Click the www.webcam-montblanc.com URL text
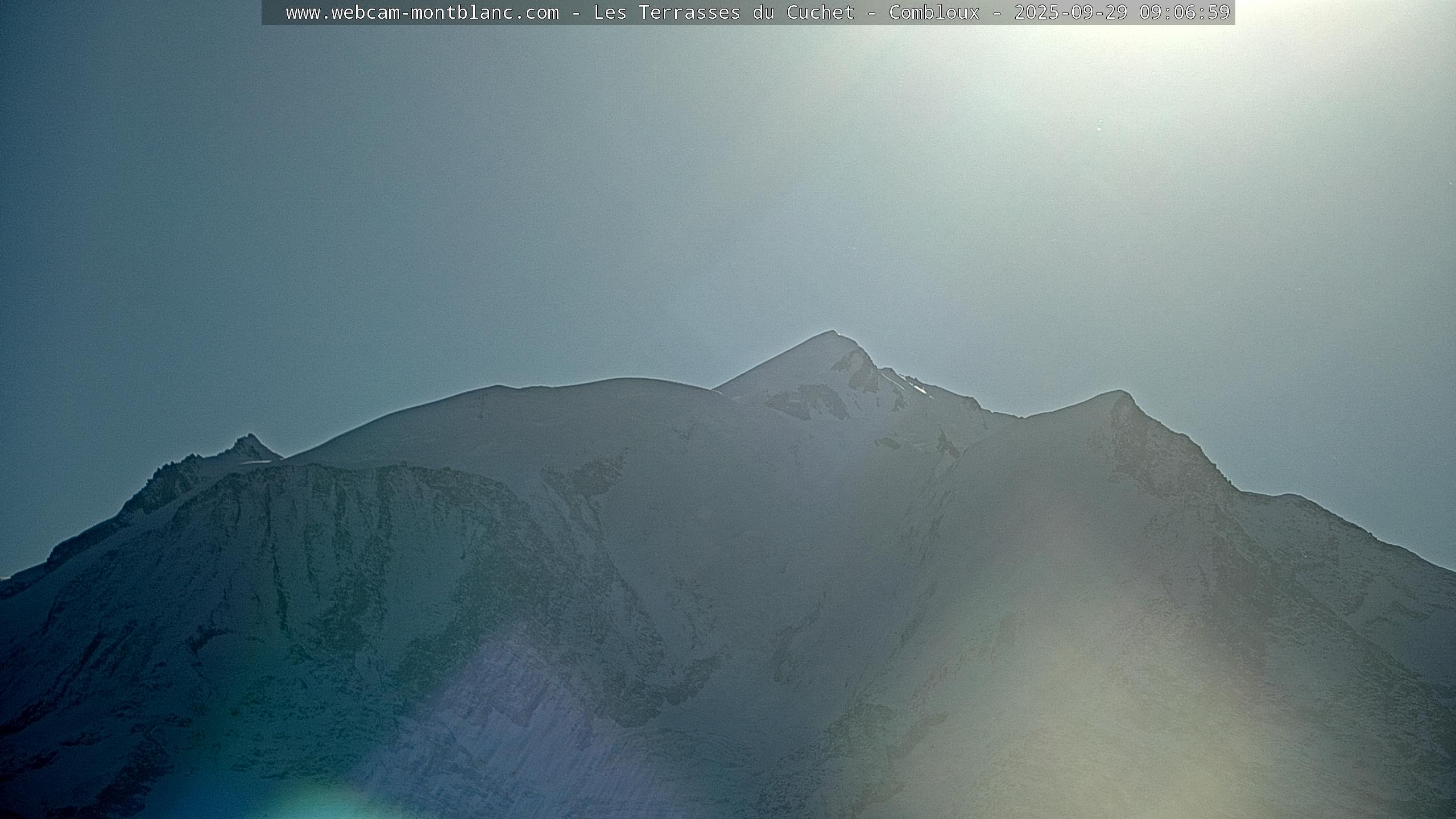Image resolution: width=1456 pixels, height=819 pixels. pos(422,13)
